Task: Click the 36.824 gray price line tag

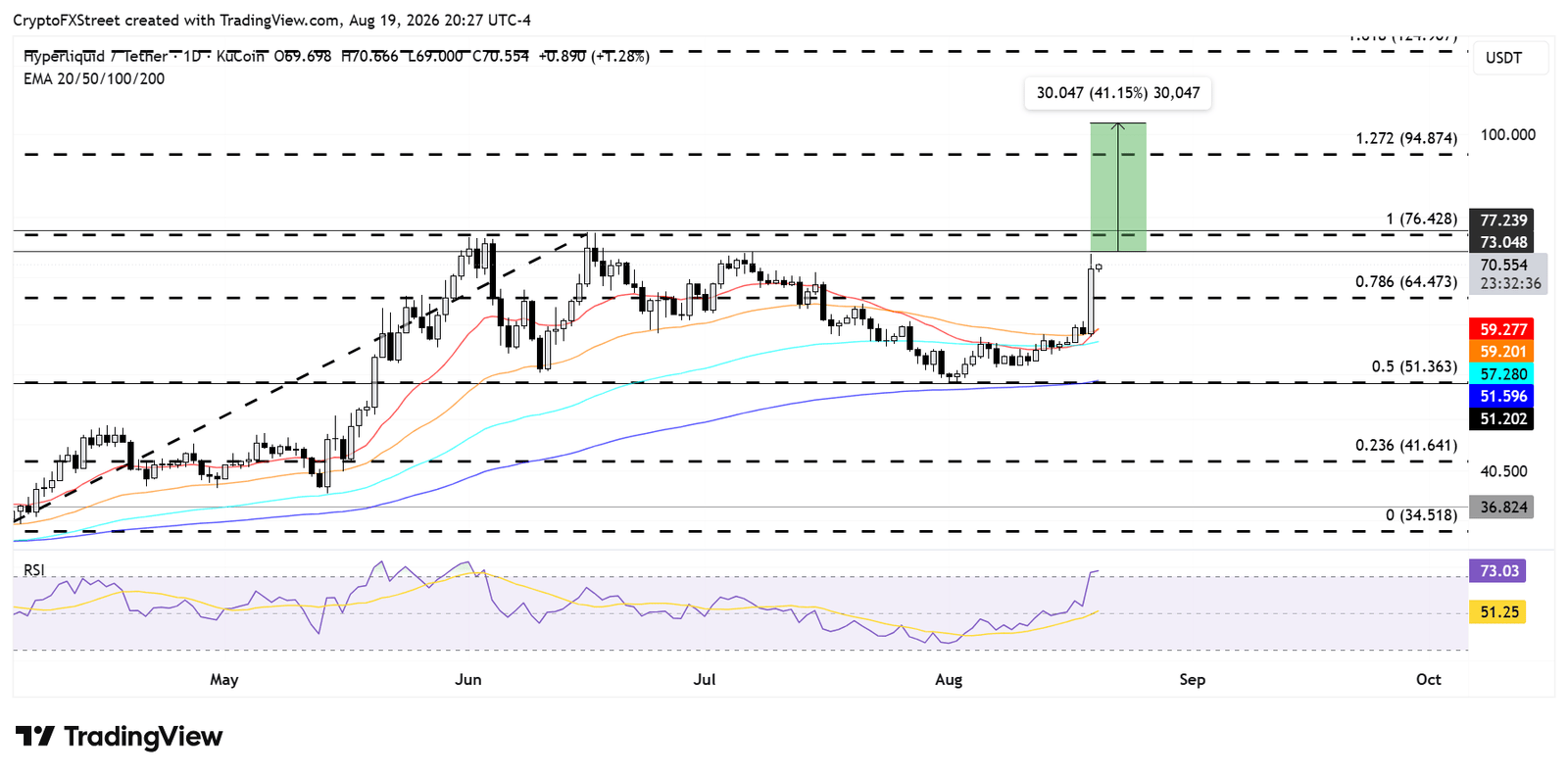Action: tap(1502, 508)
